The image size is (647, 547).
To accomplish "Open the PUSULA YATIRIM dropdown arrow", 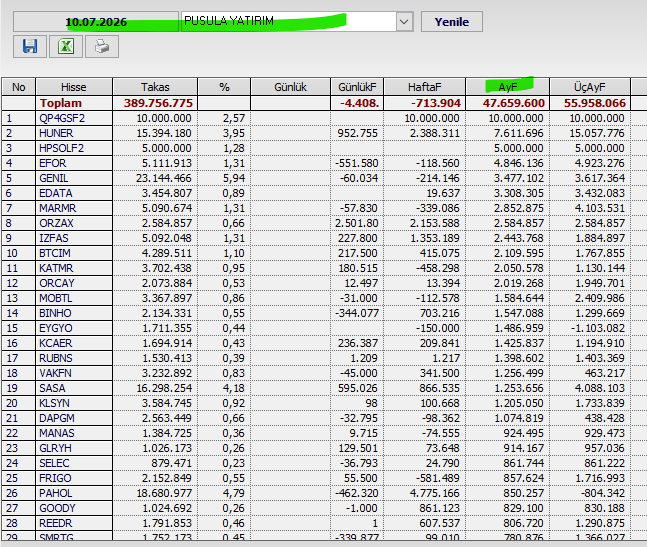I will 404,21.
